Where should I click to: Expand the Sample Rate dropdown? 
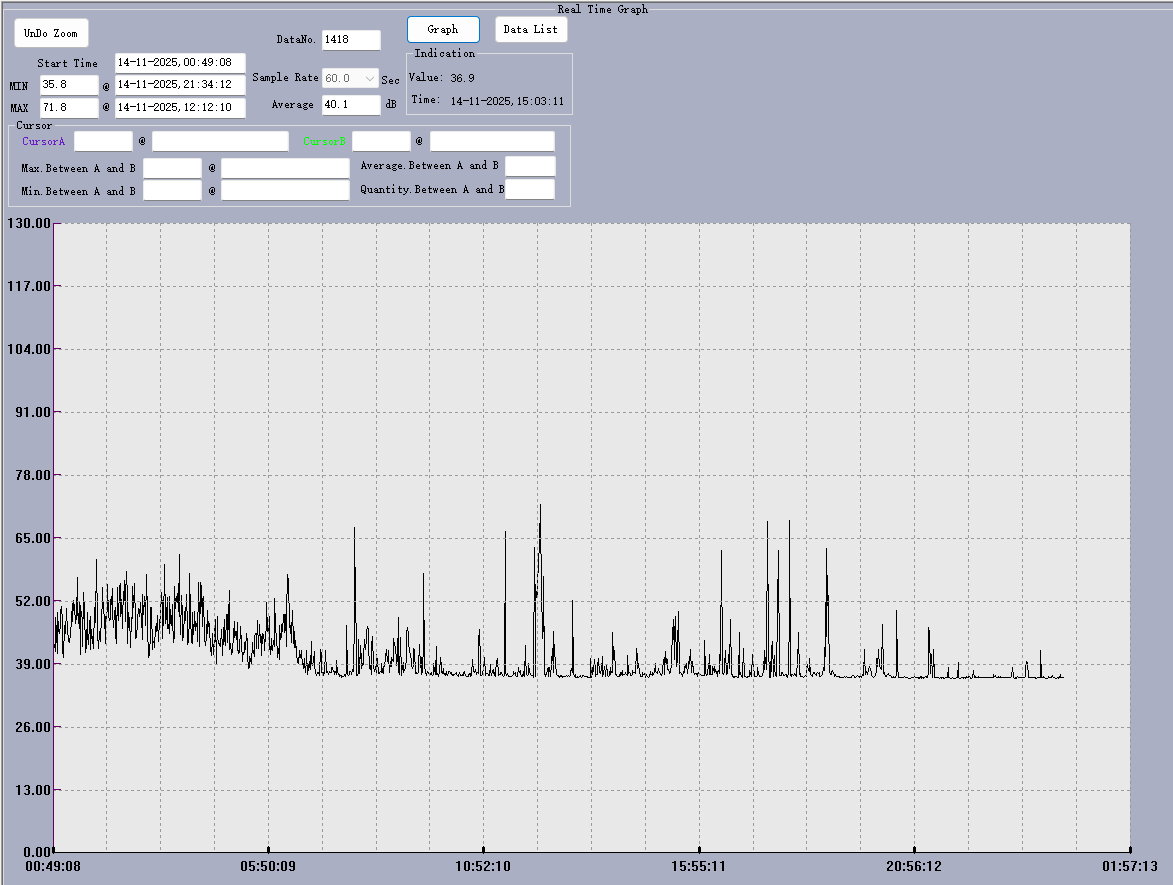368,78
